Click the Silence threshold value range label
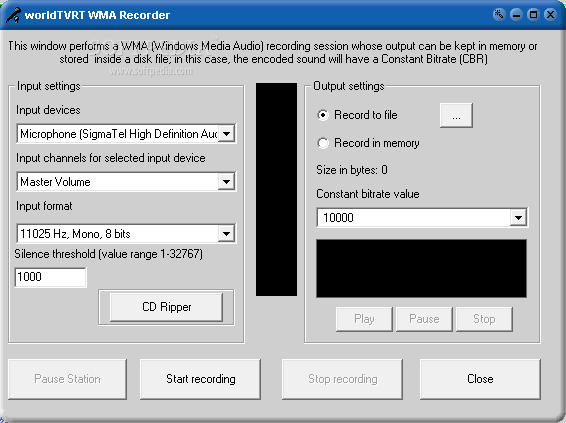This screenshot has width=566, height=423. (109, 254)
